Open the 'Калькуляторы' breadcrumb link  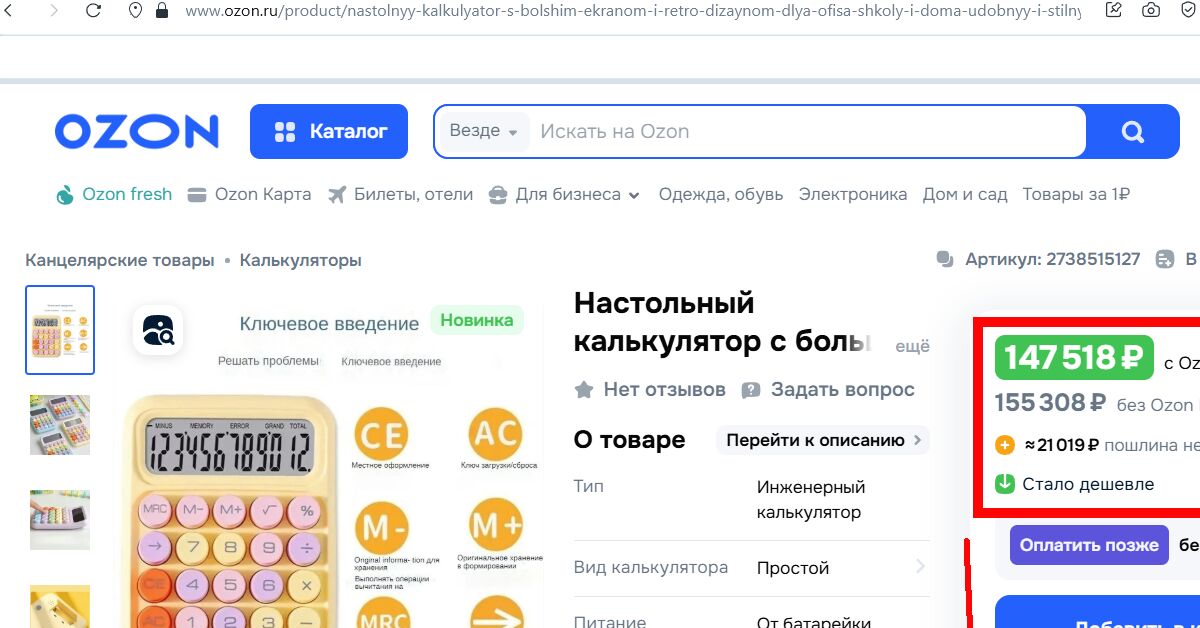coord(299,259)
